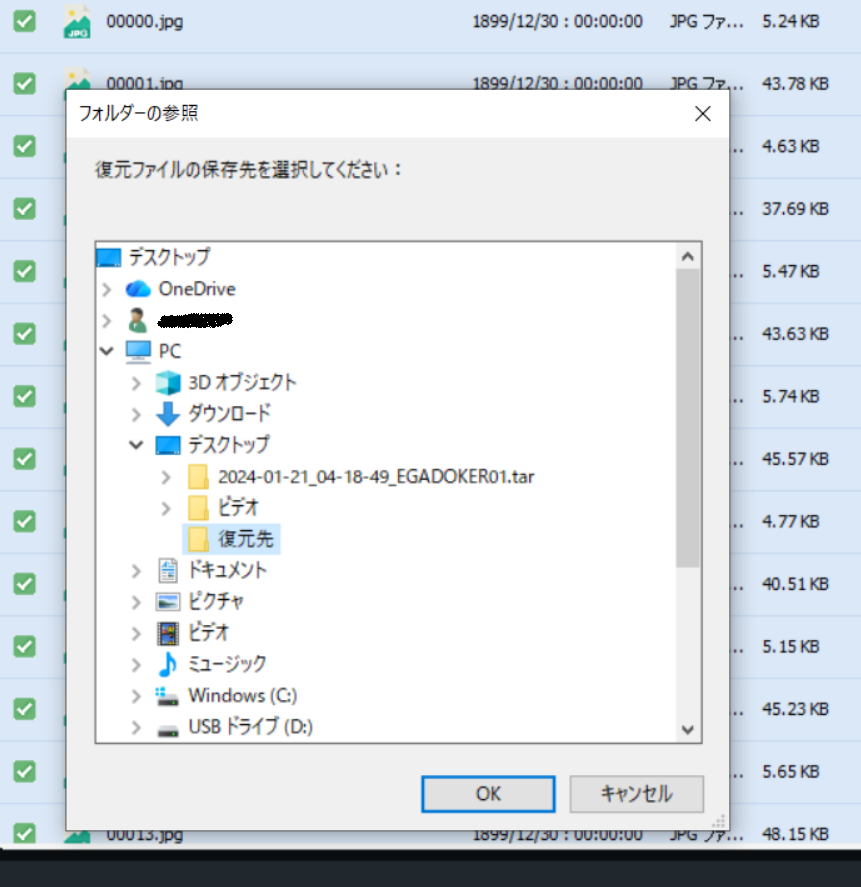
Task: Click the ピクチャ pictures folder icon
Action: [168, 602]
